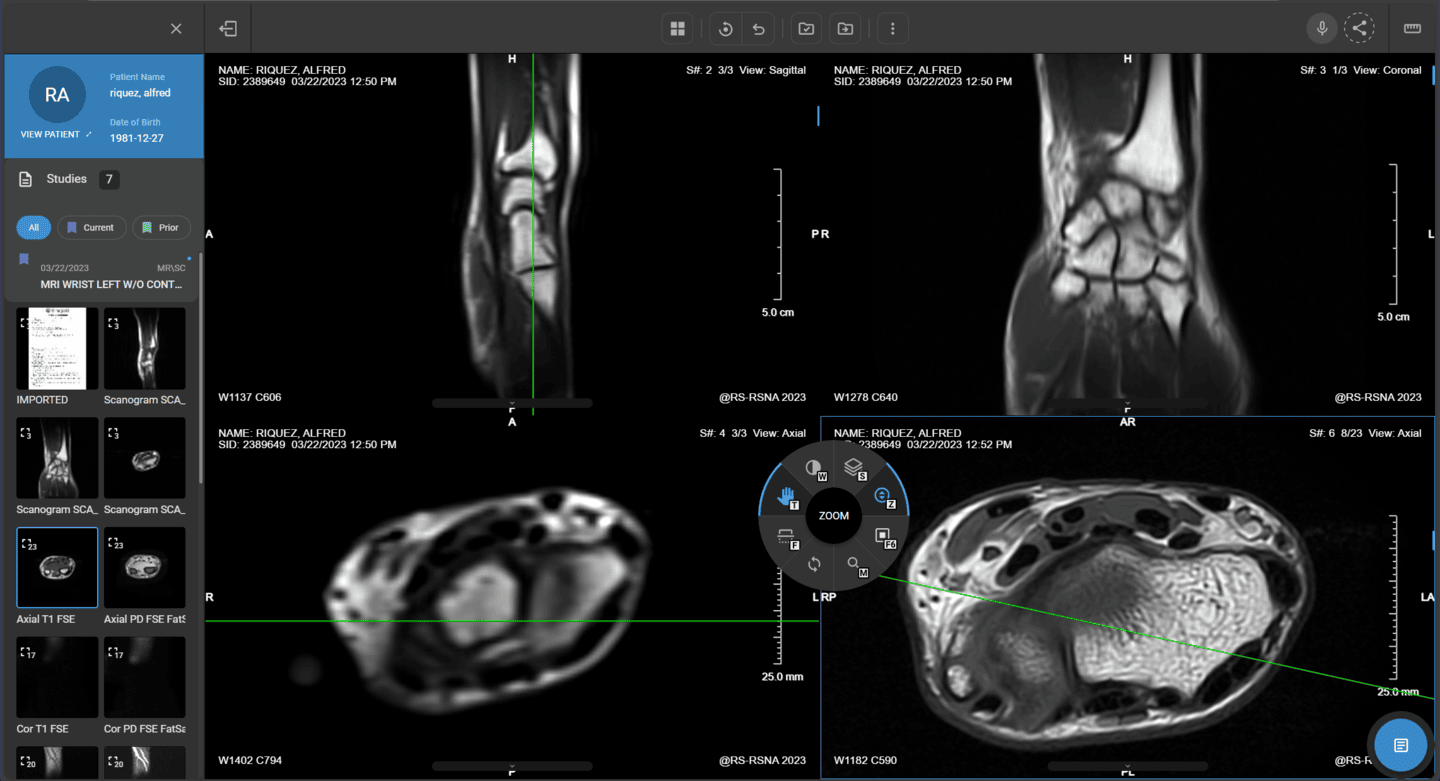
Task: Open the layout grid icon in the top toolbar
Action: (677, 28)
